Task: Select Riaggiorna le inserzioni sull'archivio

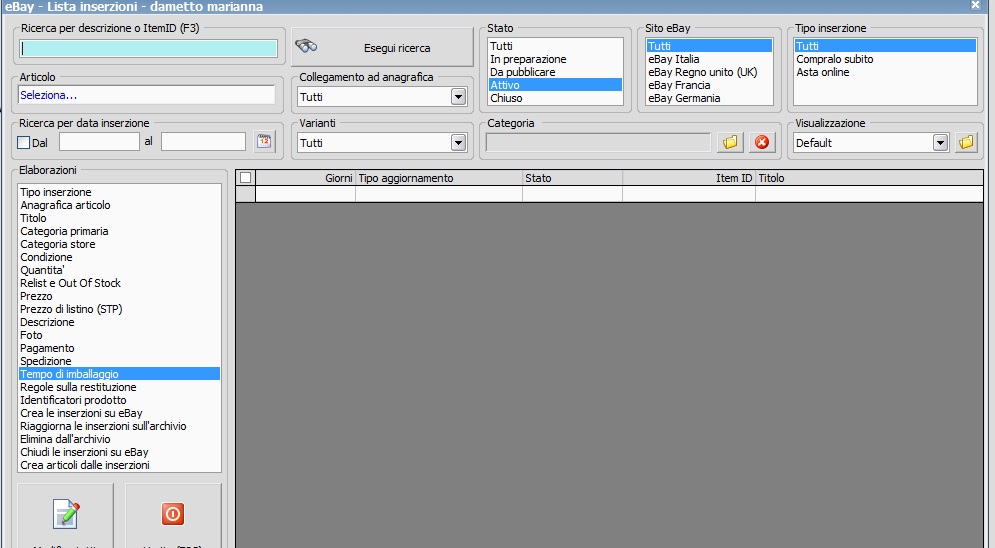Action: (119, 426)
